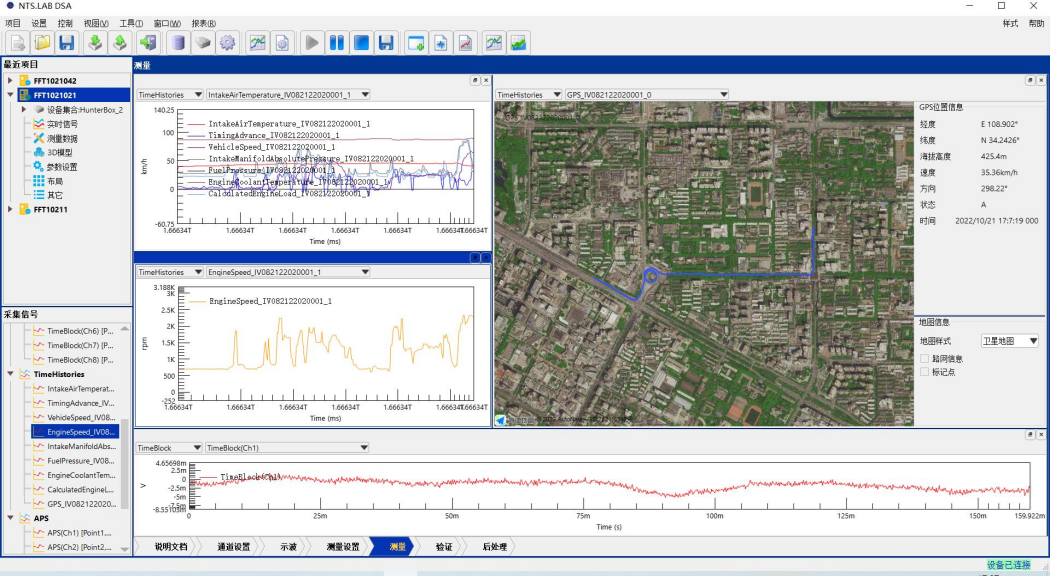Select the 其它 tree item
Viewport: 1050px width, 576px height.
pyautogui.click(x=55, y=195)
